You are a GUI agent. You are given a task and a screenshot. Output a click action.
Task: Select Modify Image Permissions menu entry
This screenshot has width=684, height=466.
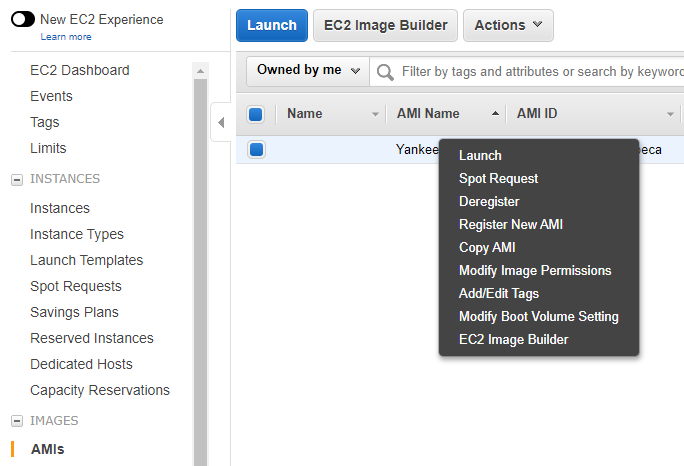click(x=535, y=271)
